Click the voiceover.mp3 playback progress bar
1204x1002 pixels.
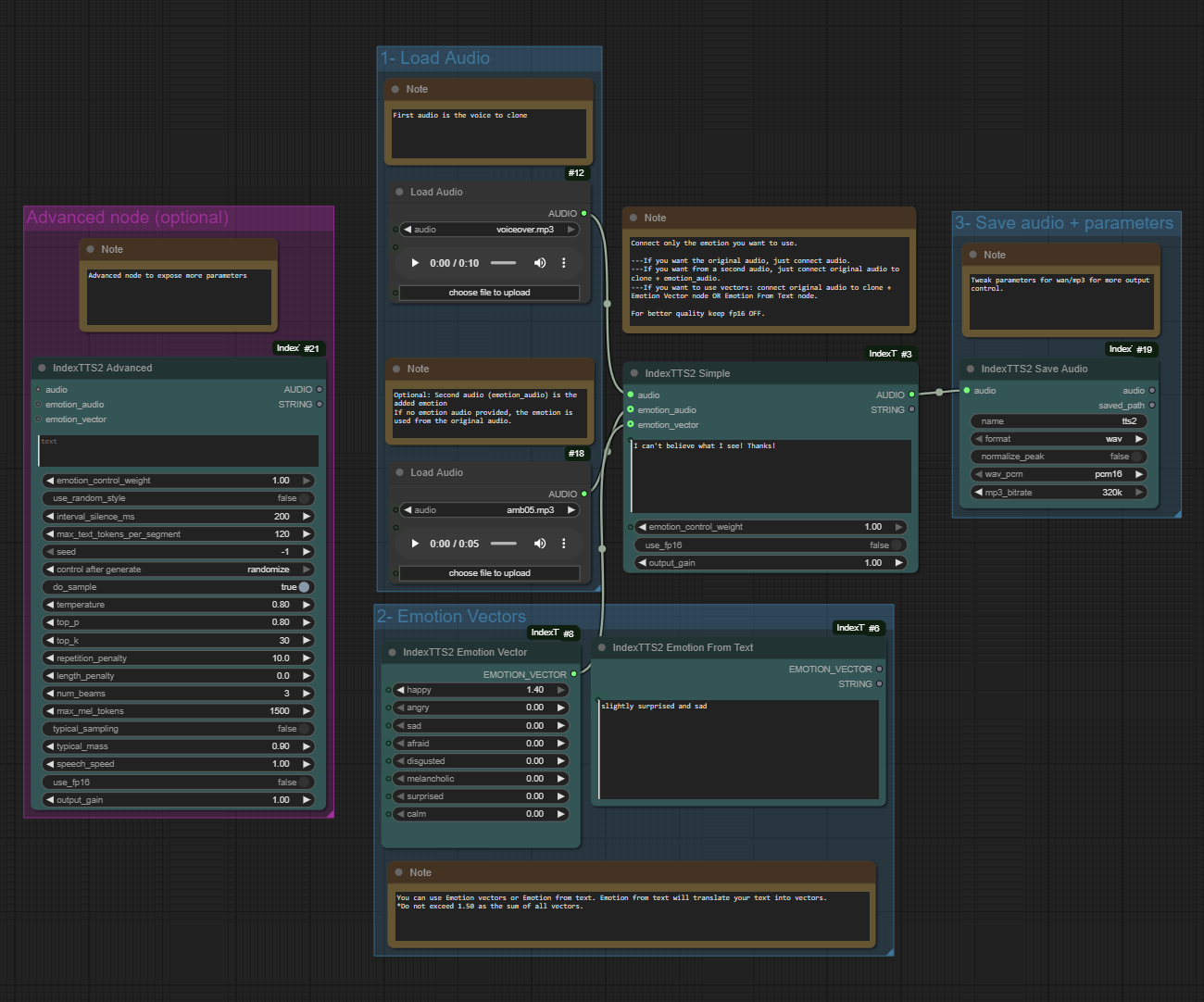coord(503,263)
